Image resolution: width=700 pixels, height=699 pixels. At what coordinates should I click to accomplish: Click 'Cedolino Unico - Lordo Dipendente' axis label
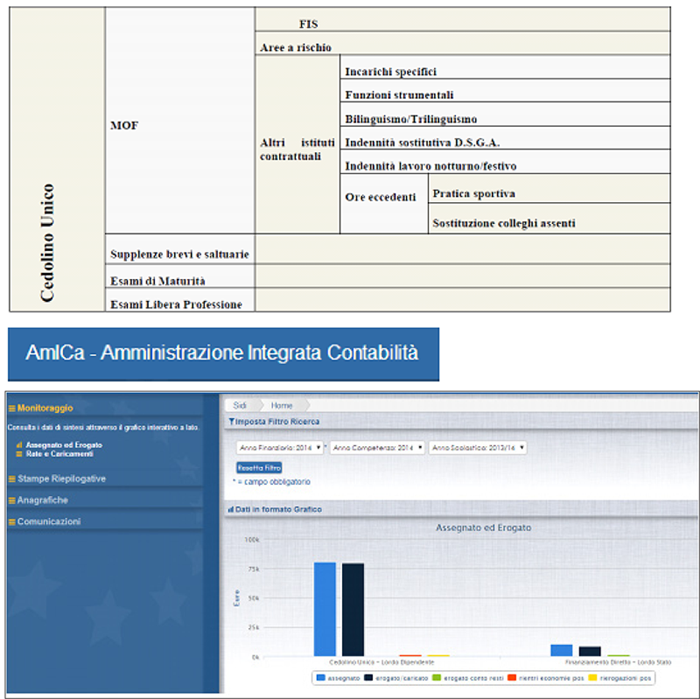coord(381,662)
